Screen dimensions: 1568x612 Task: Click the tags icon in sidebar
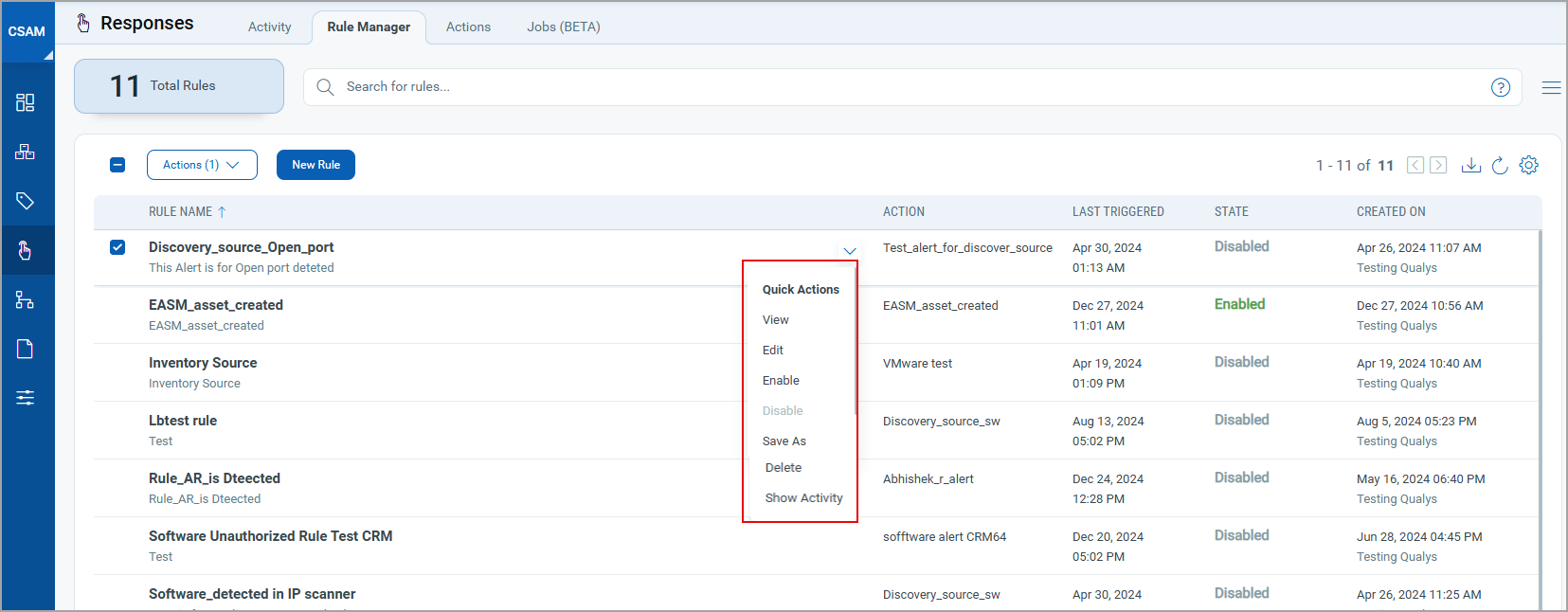tap(26, 201)
